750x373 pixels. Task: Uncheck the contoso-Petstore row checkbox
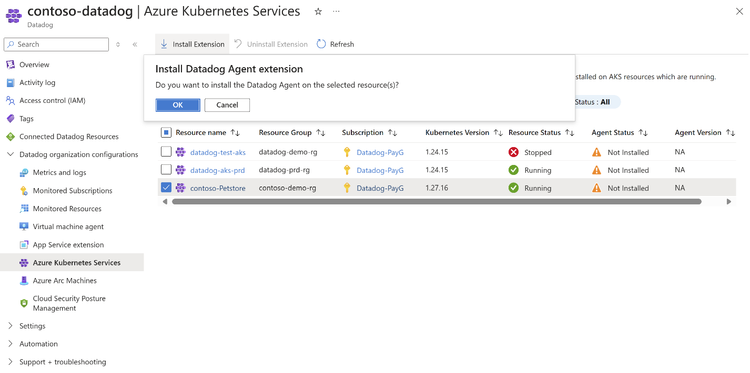166,188
